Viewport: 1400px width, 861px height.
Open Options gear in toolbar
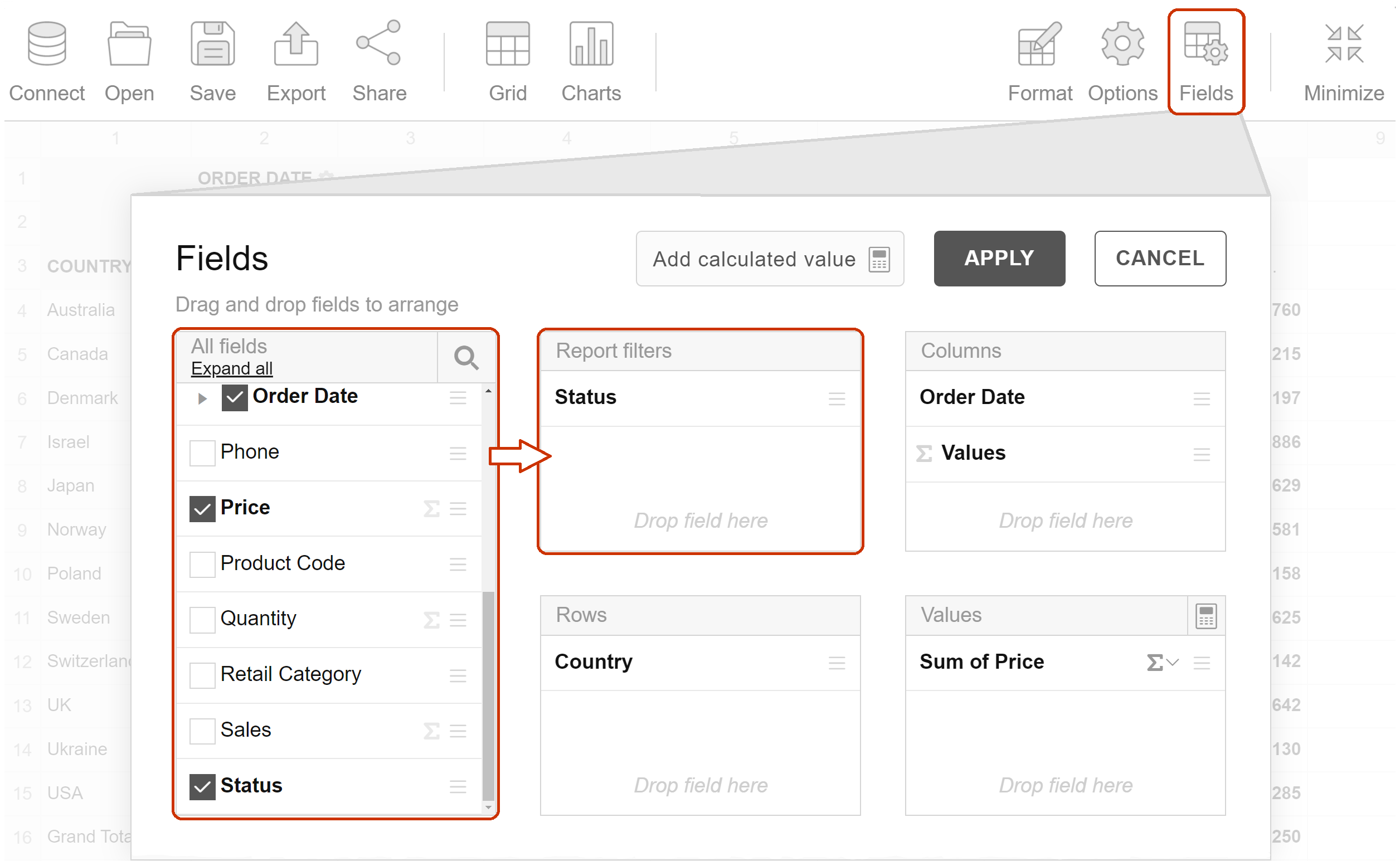point(1122,44)
